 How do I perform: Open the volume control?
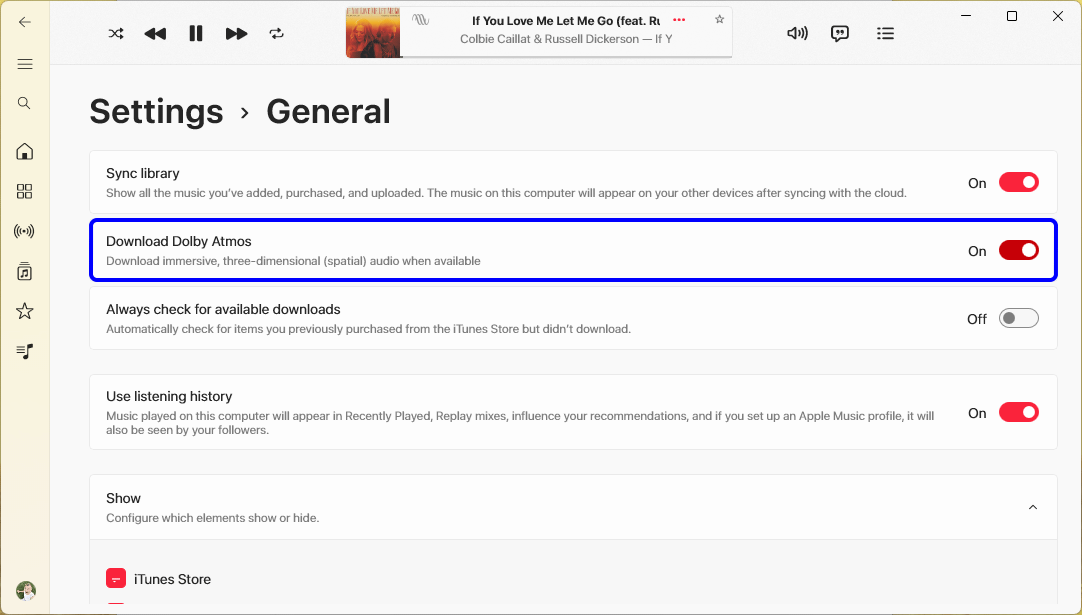pyautogui.click(x=797, y=33)
